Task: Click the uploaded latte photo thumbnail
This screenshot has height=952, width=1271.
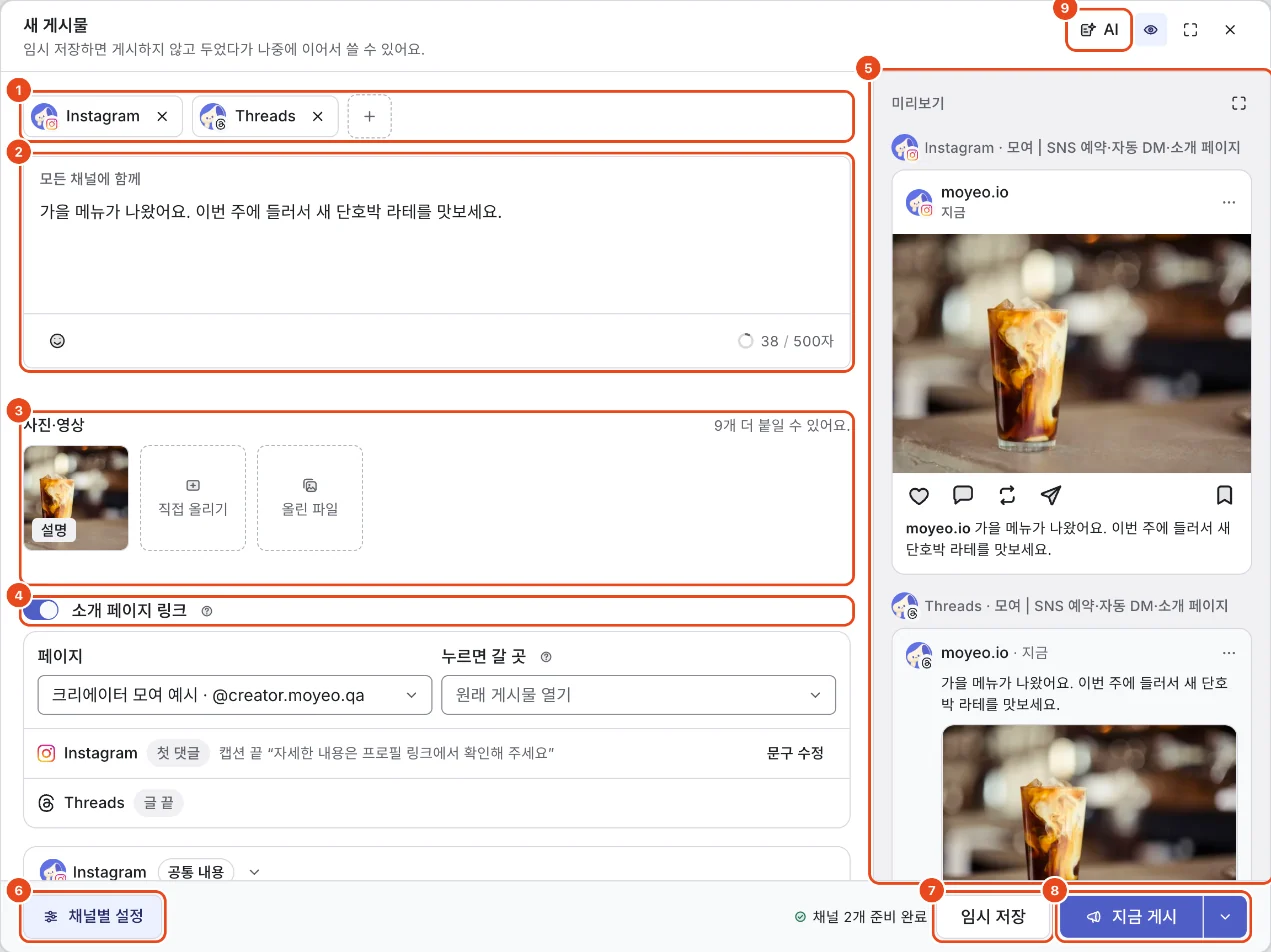Action: point(76,498)
